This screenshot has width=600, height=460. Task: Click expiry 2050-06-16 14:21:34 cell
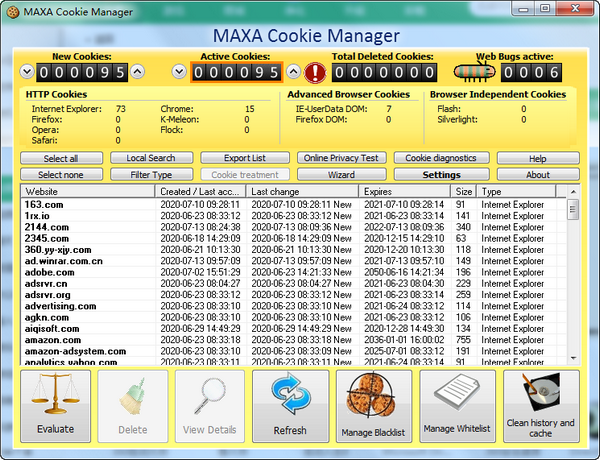pos(404,272)
